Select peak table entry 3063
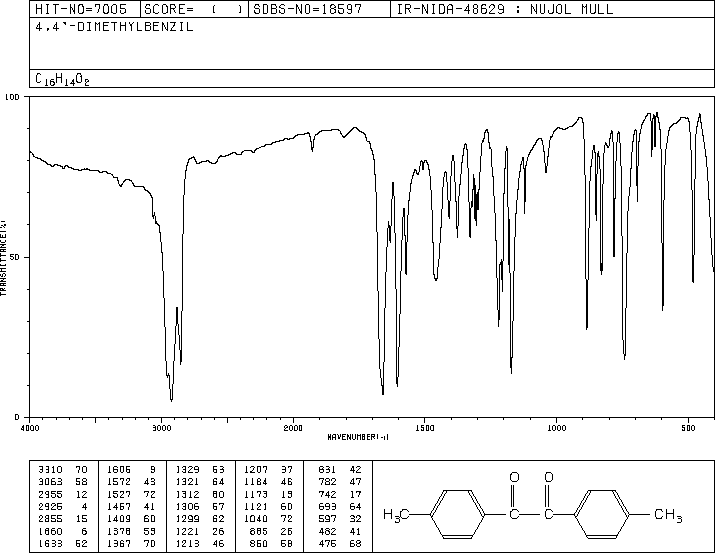 [51, 481]
